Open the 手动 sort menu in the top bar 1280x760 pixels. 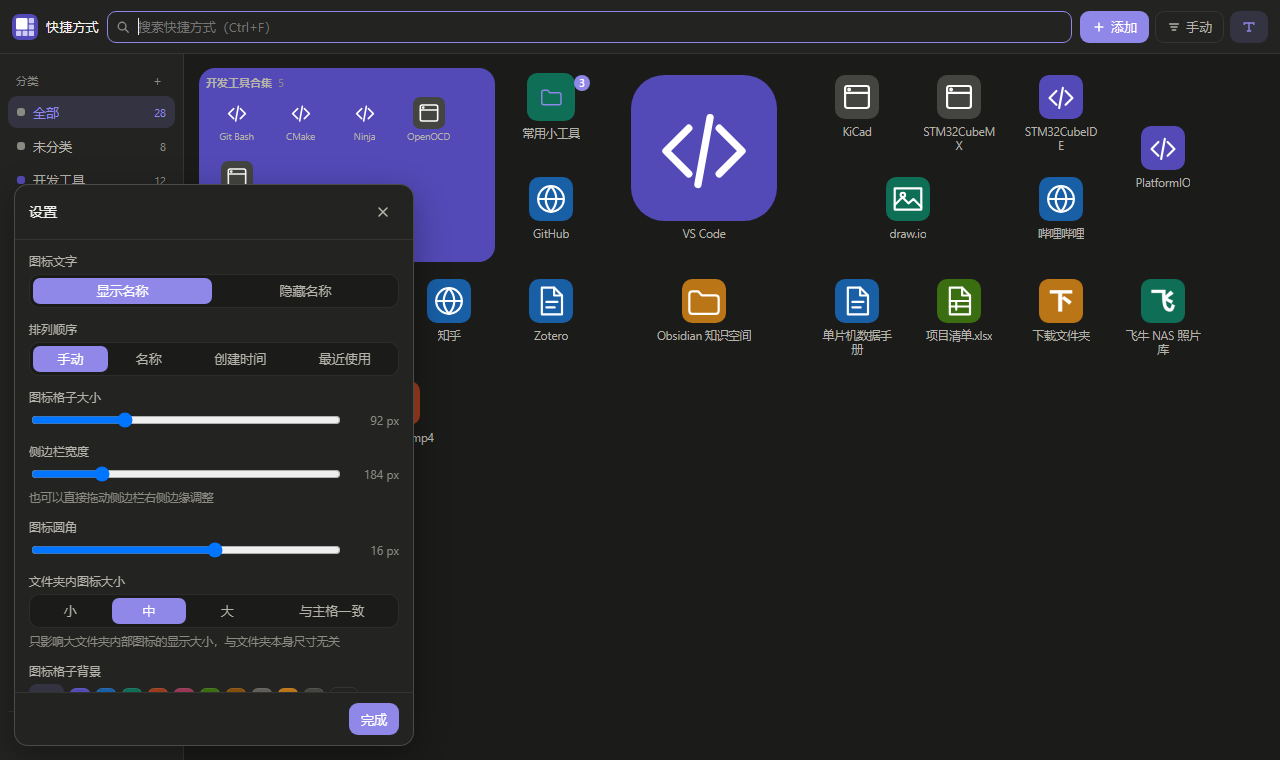click(x=1189, y=27)
